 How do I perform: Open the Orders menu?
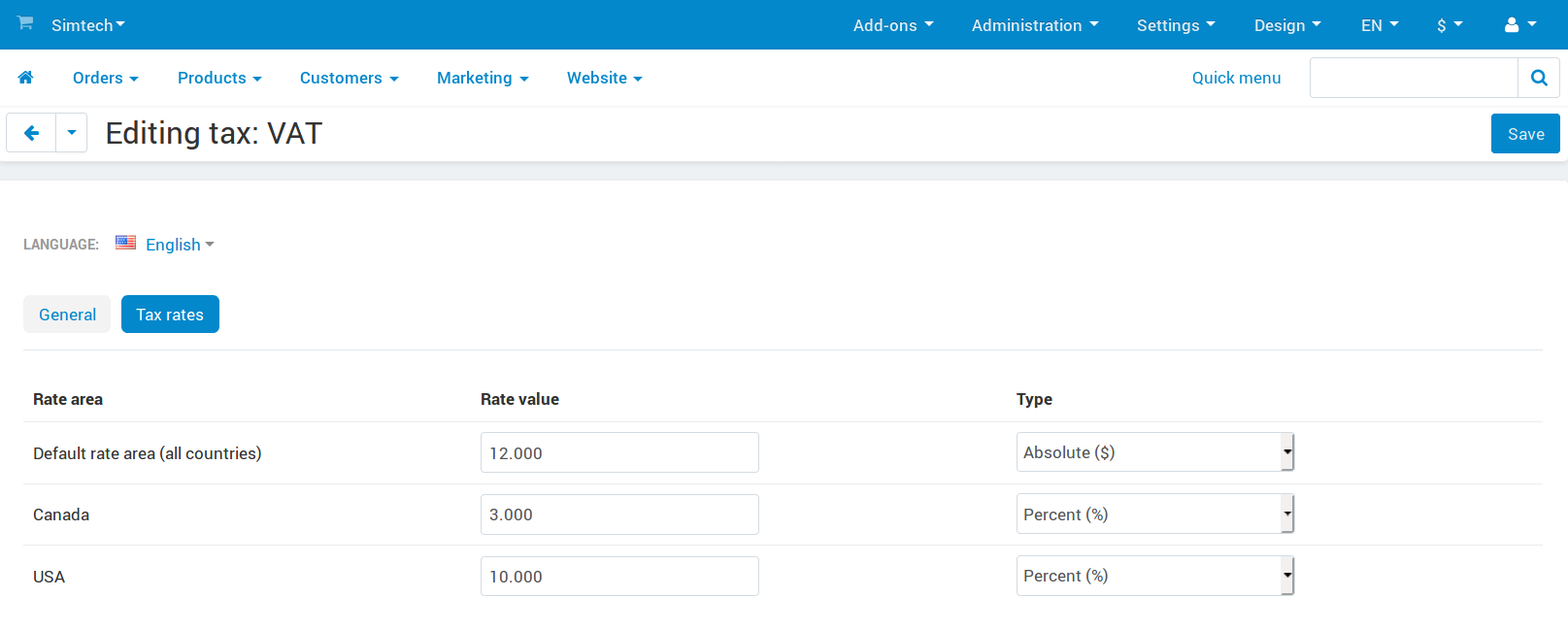106,78
